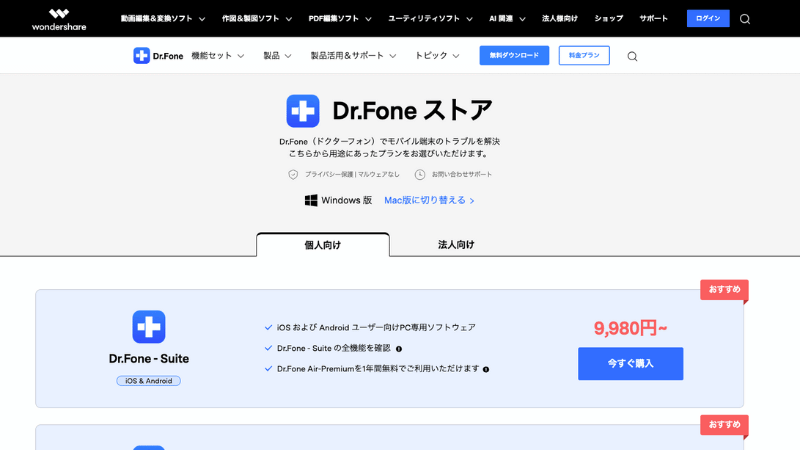Click large Dr.Fone store heading icon
The height and width of the screenshot is (450, 800).
click(x=303, y=111)
